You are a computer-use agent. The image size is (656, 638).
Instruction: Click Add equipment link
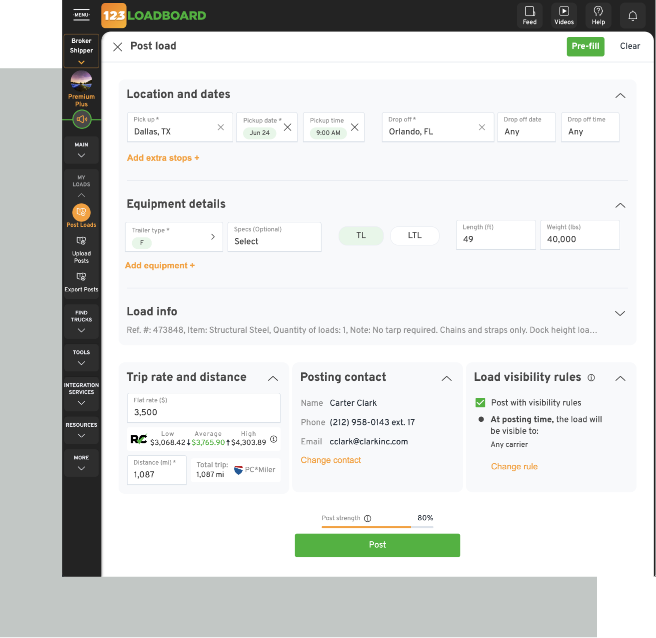click(160, 265)
